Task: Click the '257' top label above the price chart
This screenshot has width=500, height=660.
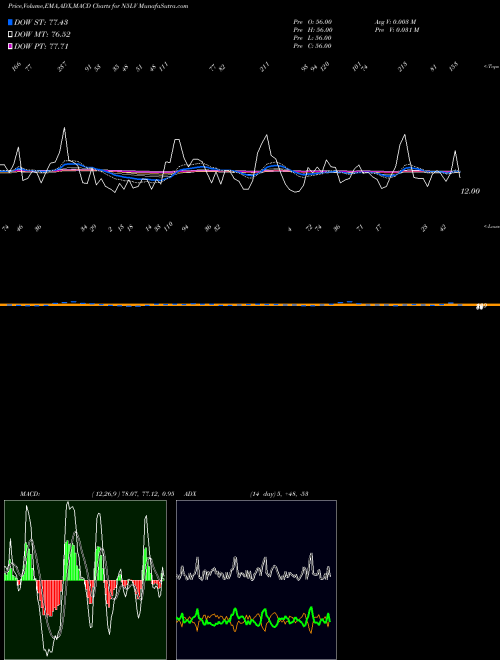Action: (x=62, y=67)
